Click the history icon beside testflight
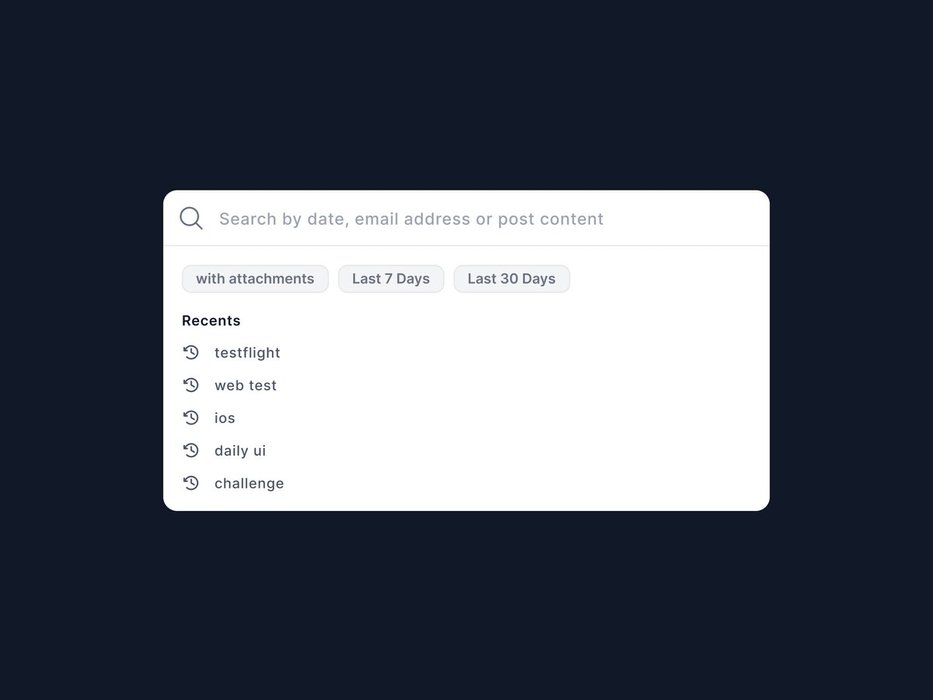The height and width of the screenshot is (700, 933). 191,353
